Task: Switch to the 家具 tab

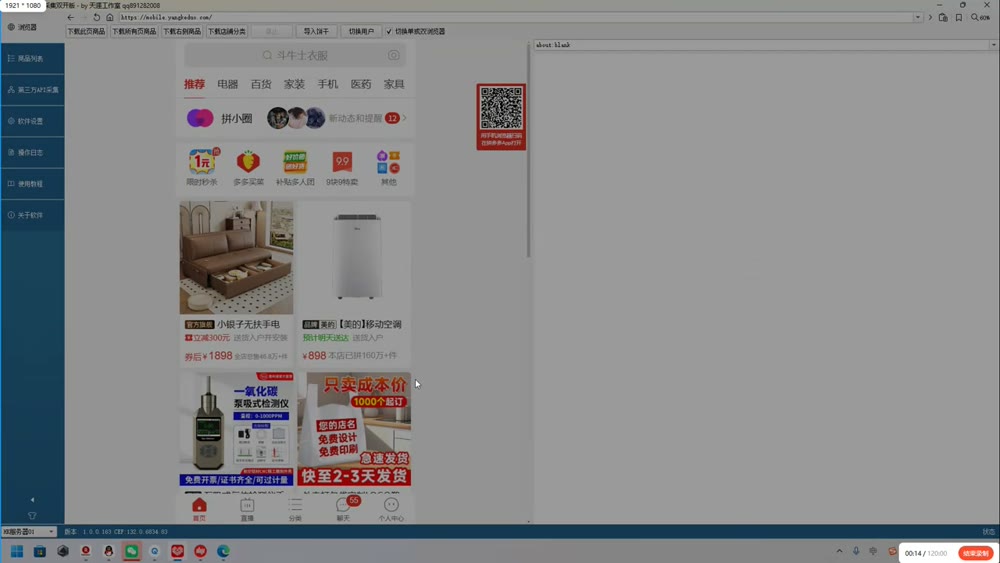Action: [x=394, y=84]
